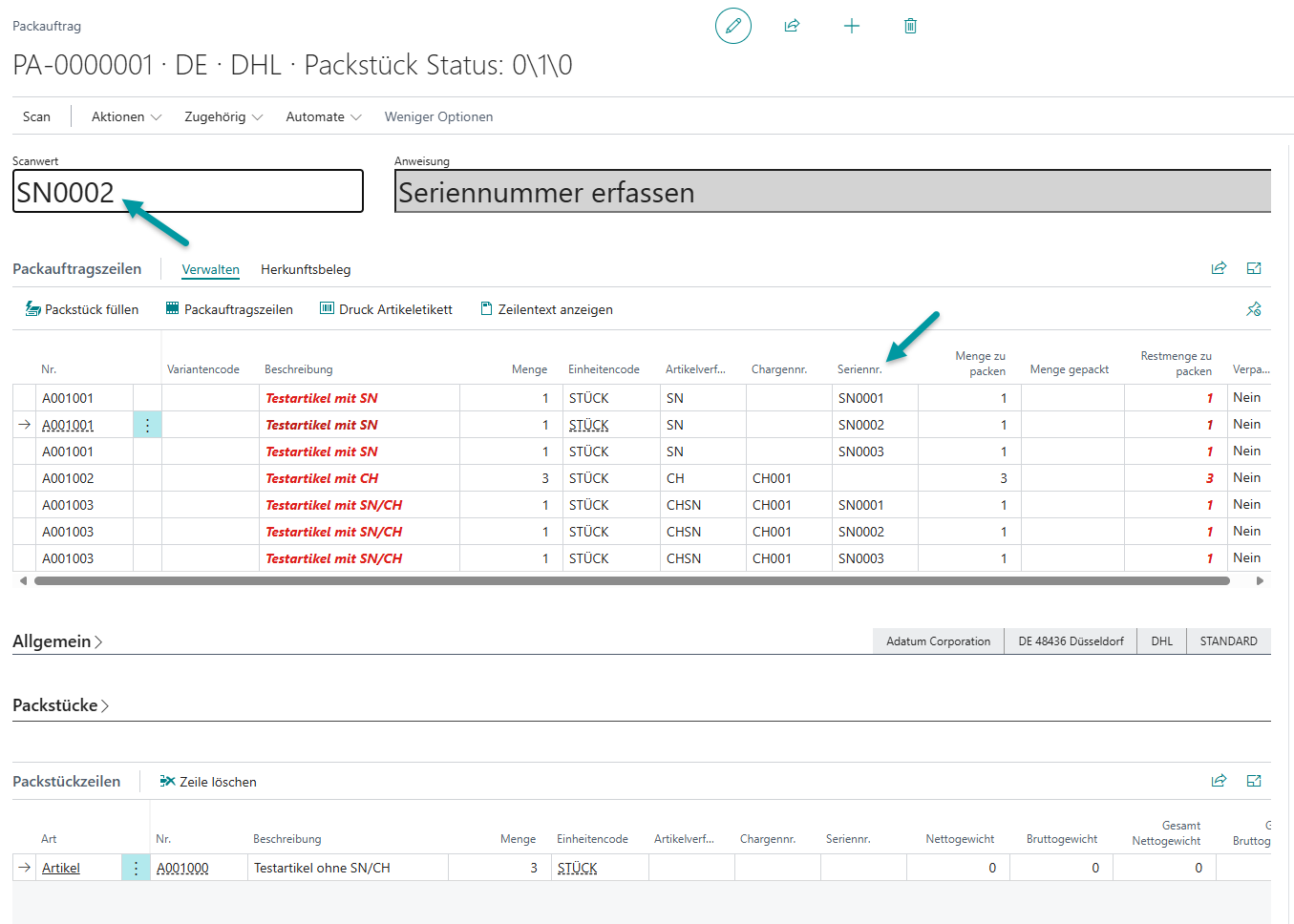Click the plus icon to create new

click(852, 26)
